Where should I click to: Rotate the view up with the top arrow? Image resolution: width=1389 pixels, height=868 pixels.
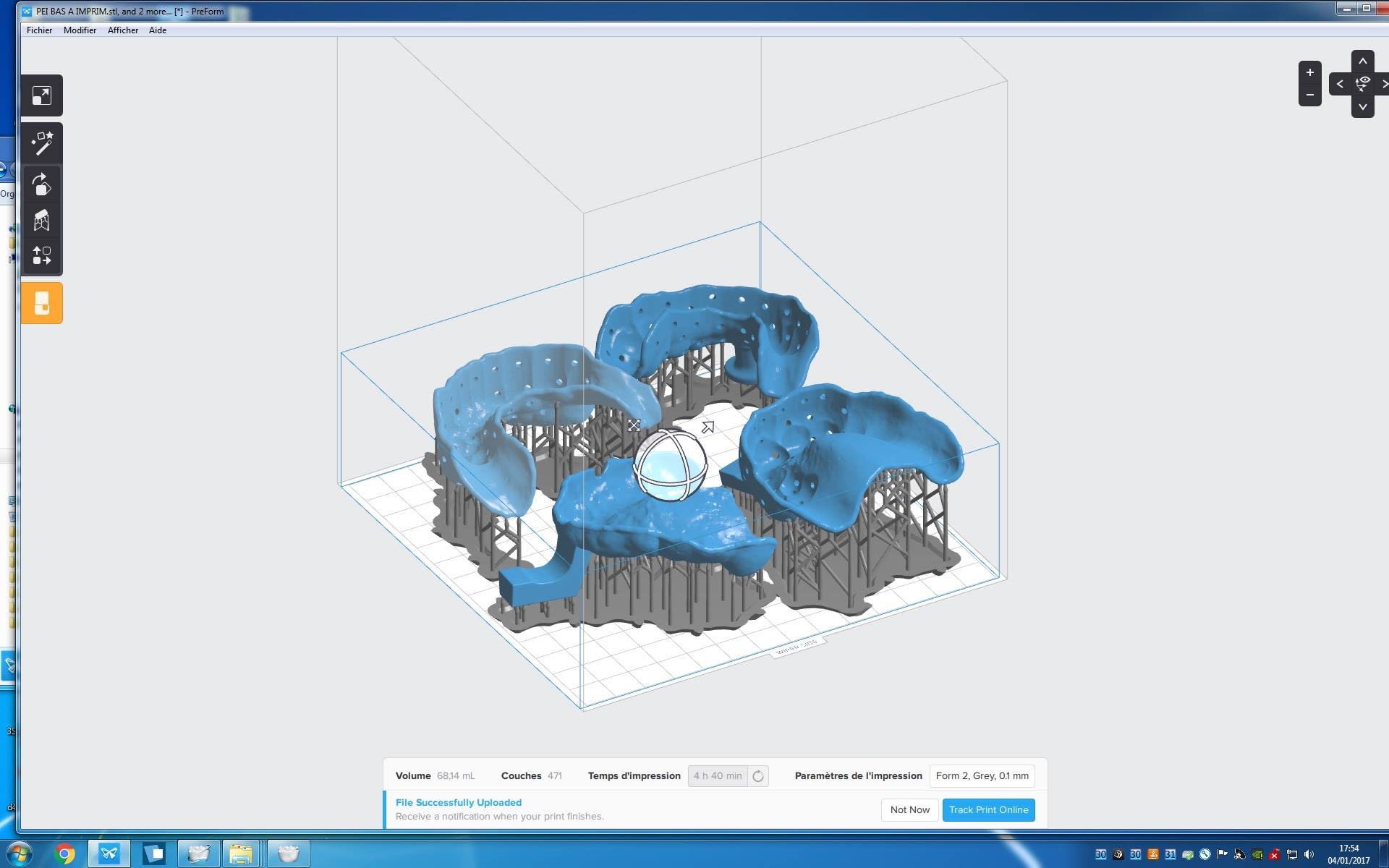(x=1362, y=61)
